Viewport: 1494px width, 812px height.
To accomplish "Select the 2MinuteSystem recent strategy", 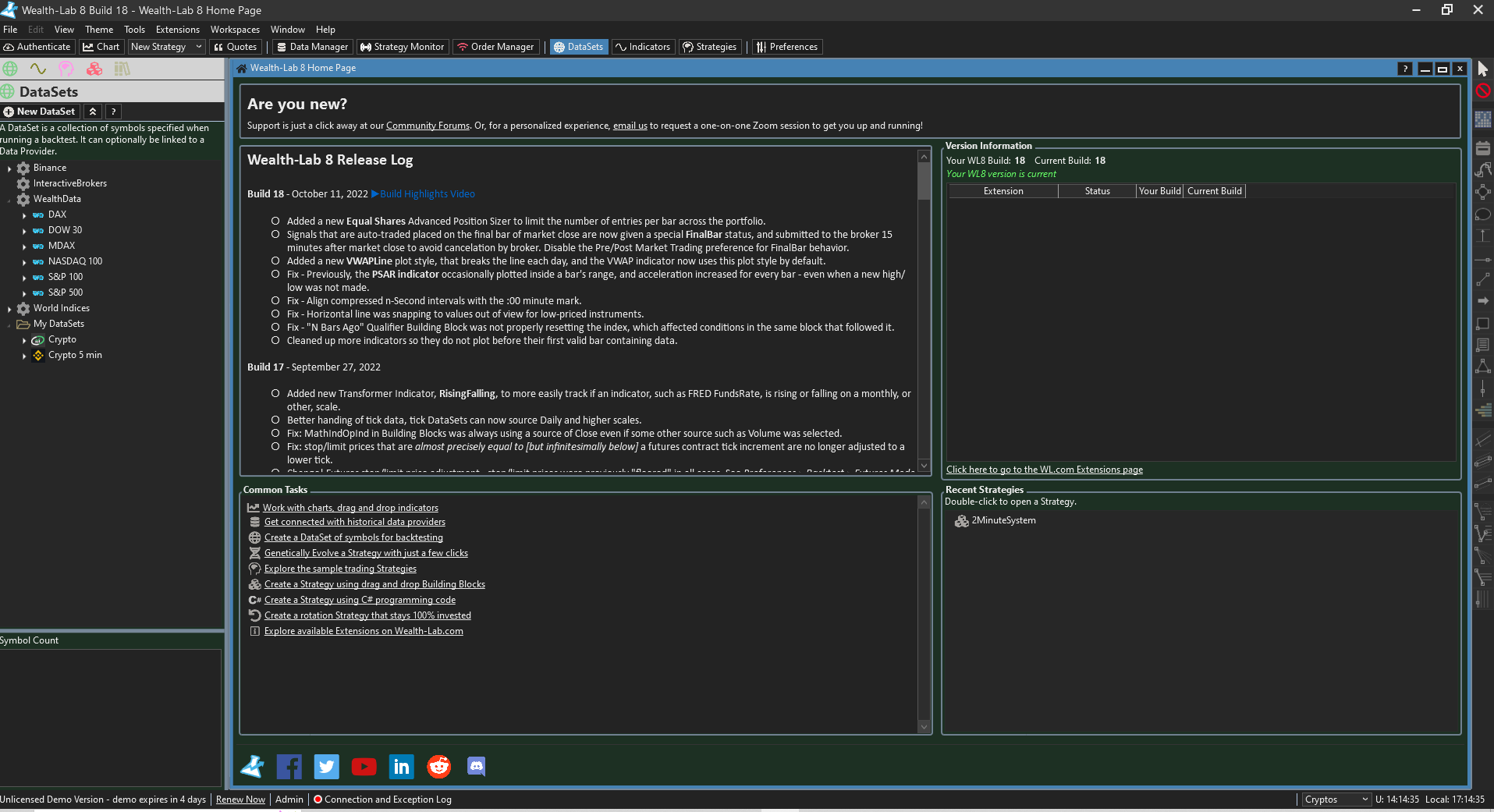I will point(1003,520).
